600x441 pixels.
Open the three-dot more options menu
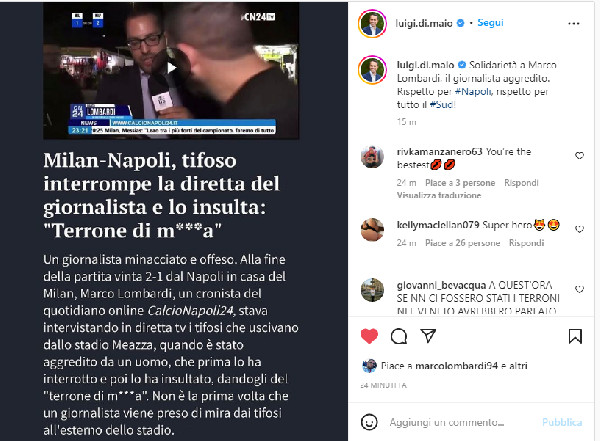click(574, 24)
